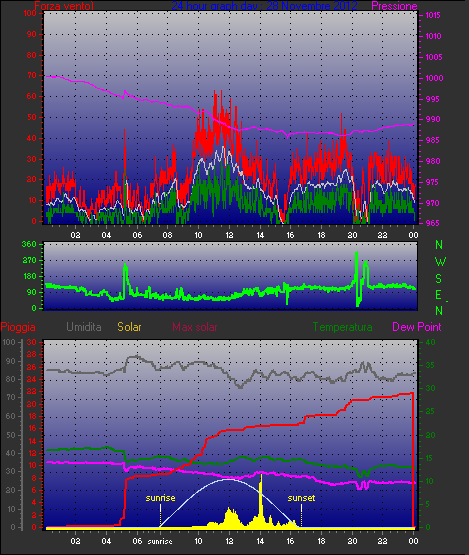Select the 'Dew Point' legend label

click(x=417, y=327)
